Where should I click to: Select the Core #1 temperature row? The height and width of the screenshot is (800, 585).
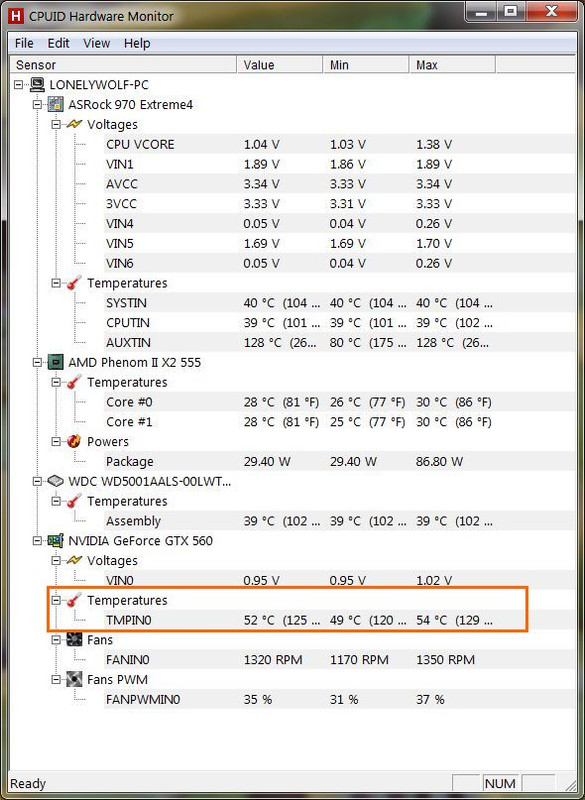coord(338,422)
